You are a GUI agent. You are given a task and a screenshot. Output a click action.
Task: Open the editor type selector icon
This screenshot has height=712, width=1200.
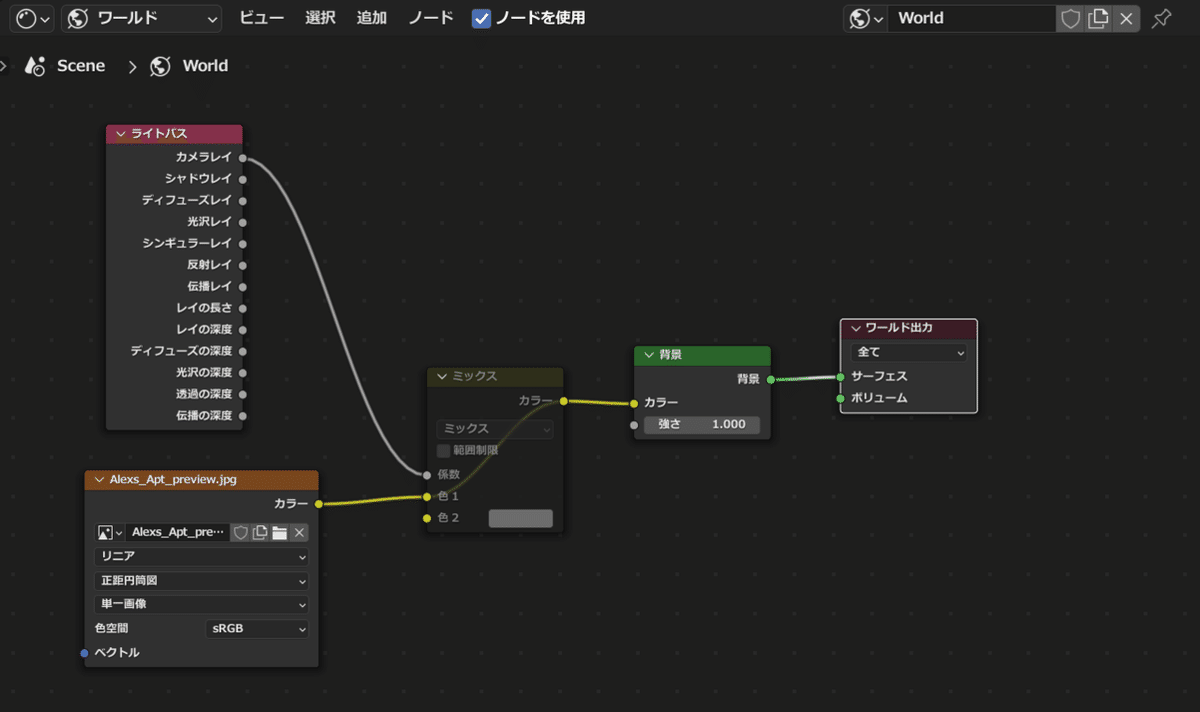31,18
